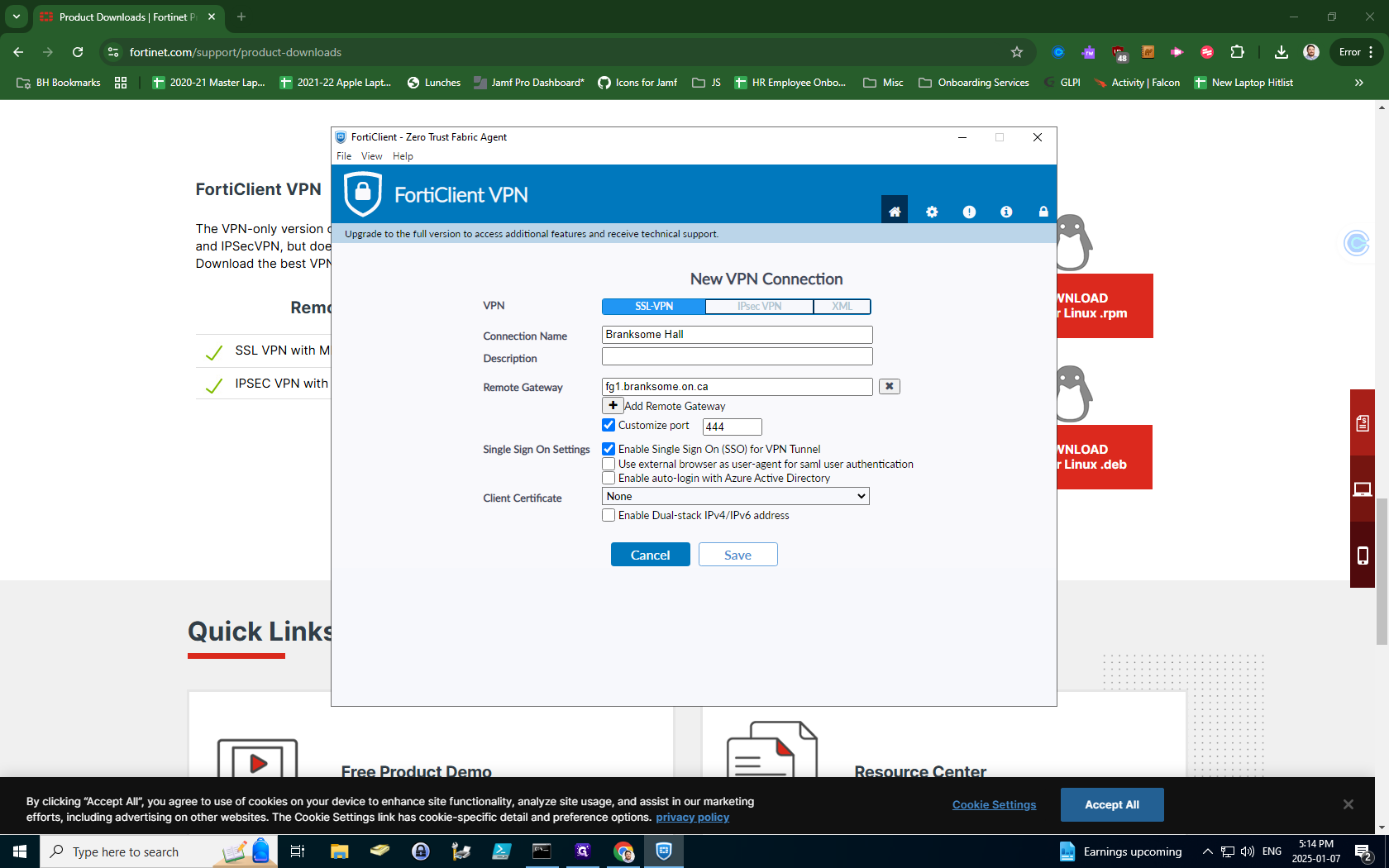Go back in browser history
Image resolution: width=1389 pixels, height=868 pixels.
pyautogui.click(x=18, y=52)
